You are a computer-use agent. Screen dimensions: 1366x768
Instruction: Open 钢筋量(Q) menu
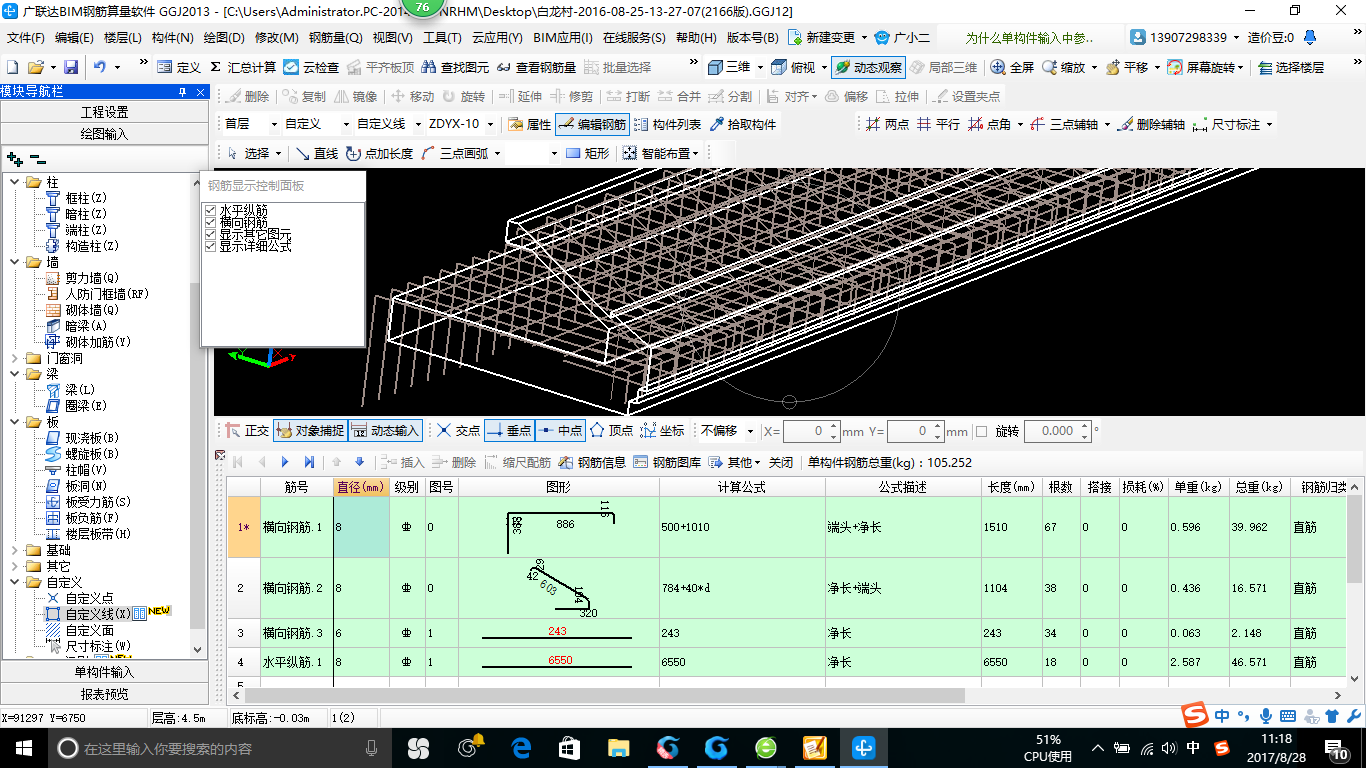(335, 38)
